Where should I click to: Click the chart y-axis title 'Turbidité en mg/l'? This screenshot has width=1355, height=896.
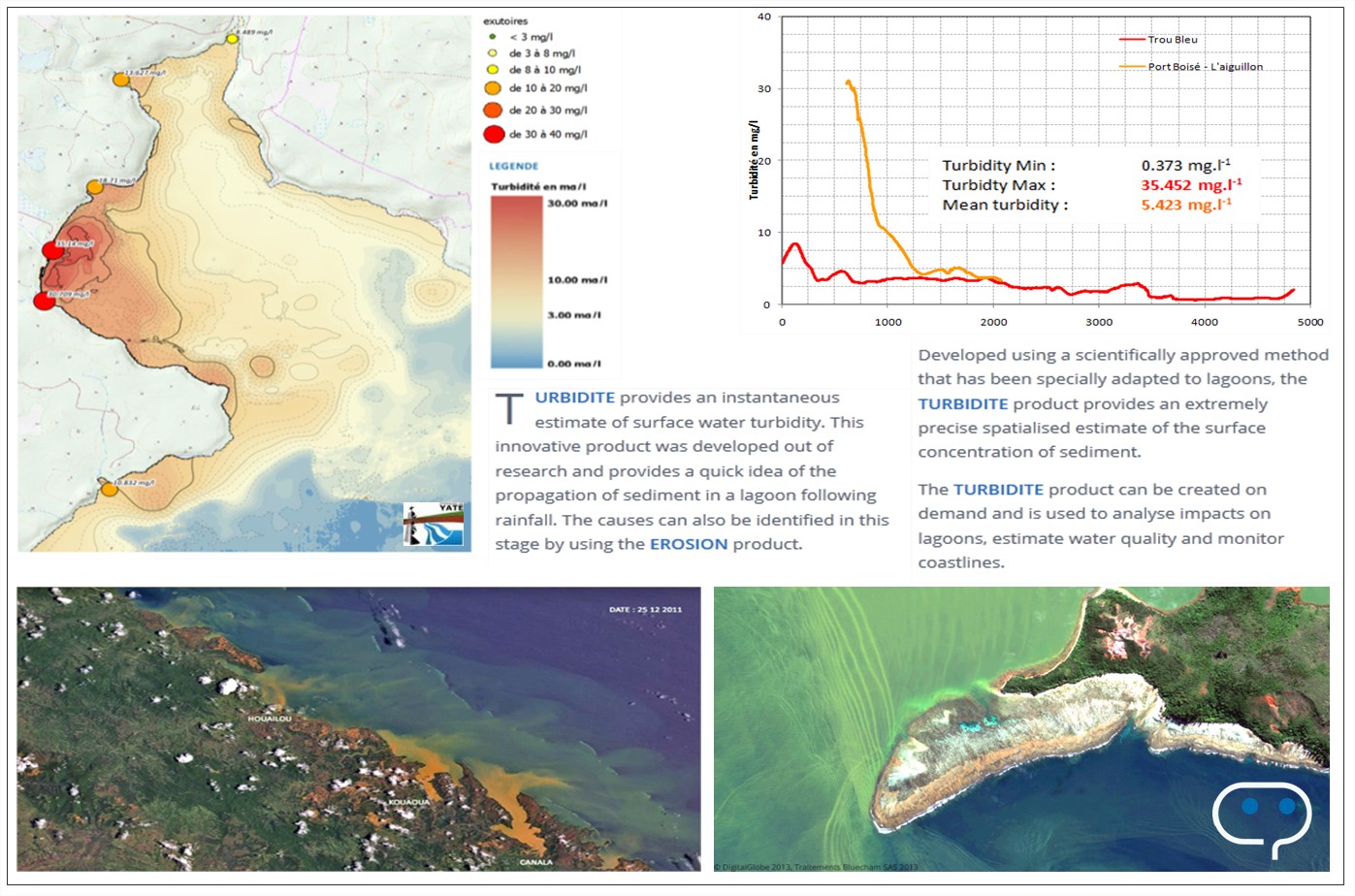pos(754,160)
